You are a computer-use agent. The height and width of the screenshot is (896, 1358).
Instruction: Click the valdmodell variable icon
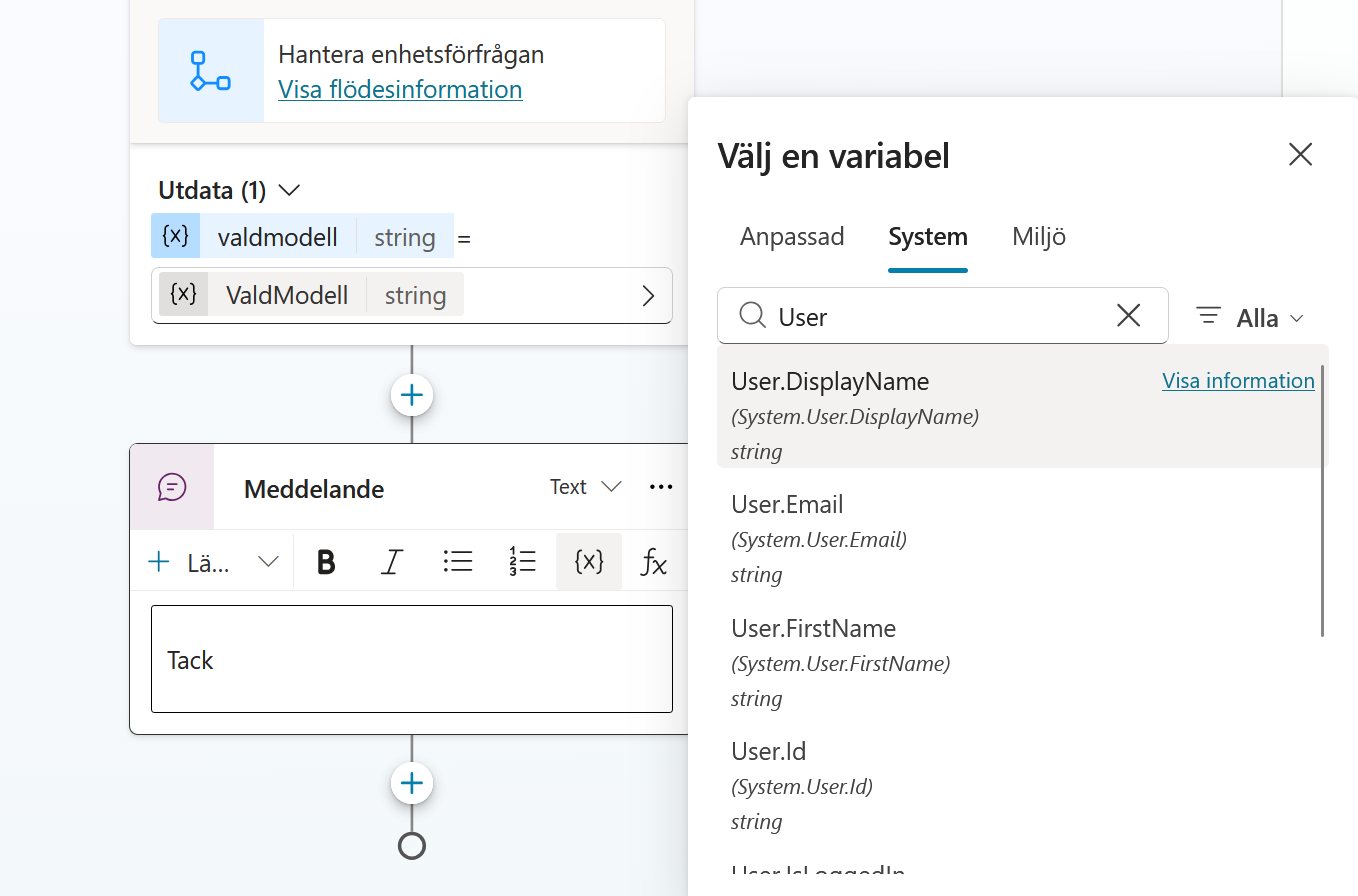176,236
